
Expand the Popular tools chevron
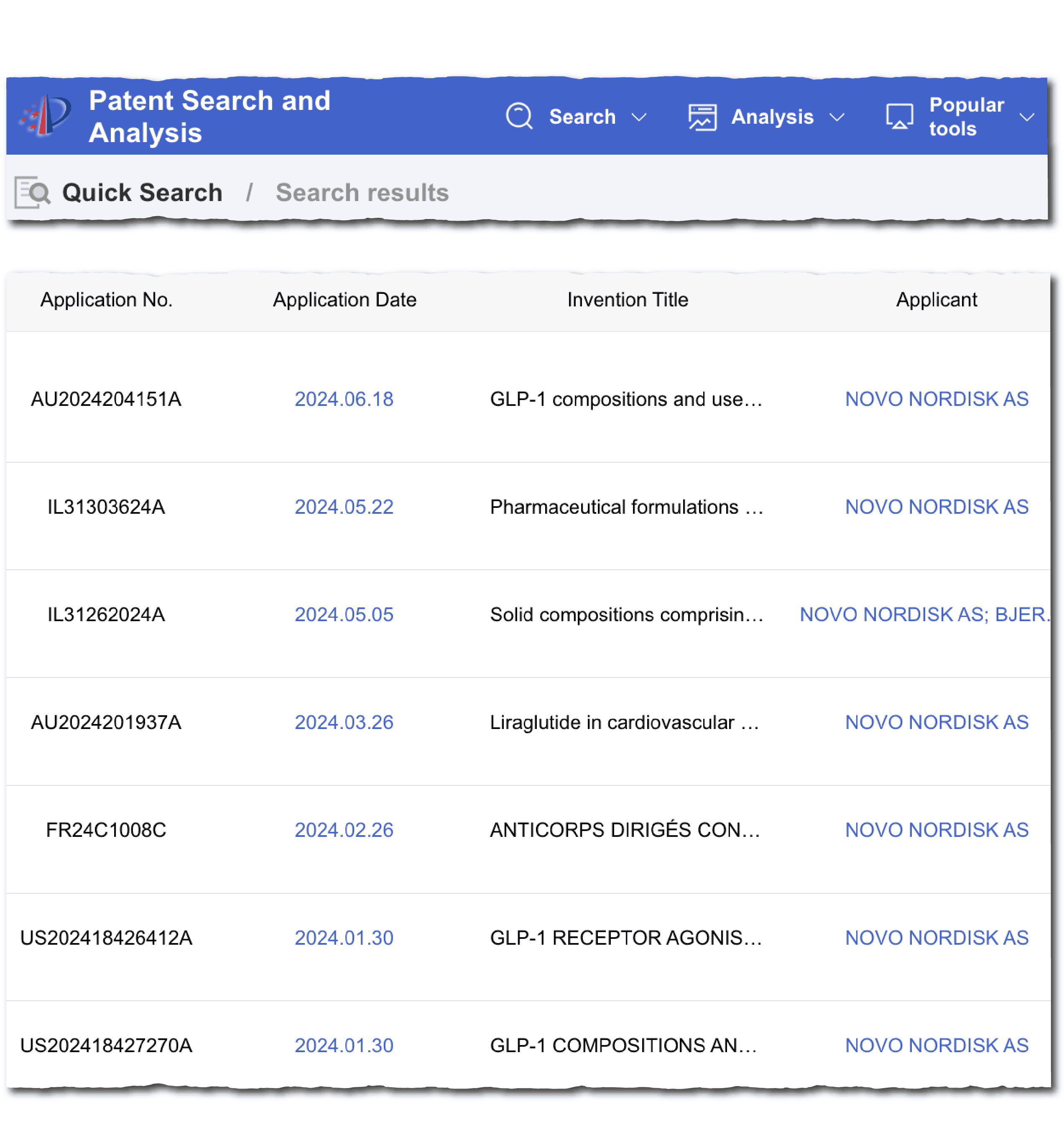coord(1026,117)
